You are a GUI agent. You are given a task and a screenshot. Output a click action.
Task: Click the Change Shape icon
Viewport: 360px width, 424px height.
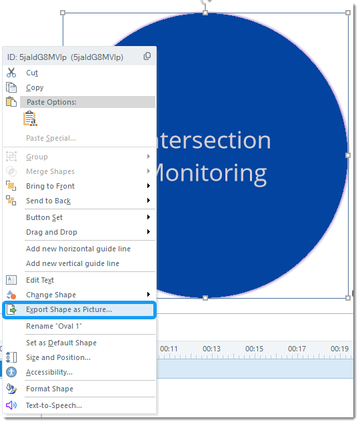click(11, 295)
